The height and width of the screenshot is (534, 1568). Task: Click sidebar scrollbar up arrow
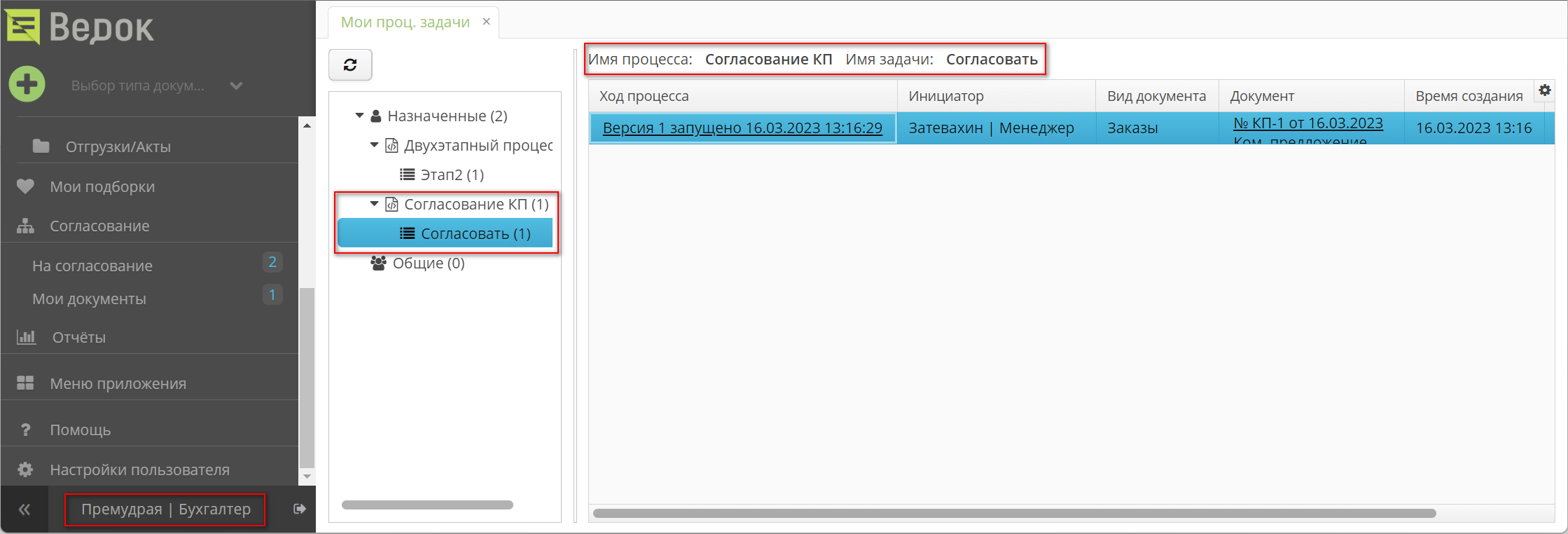click(x=307, y=125)
